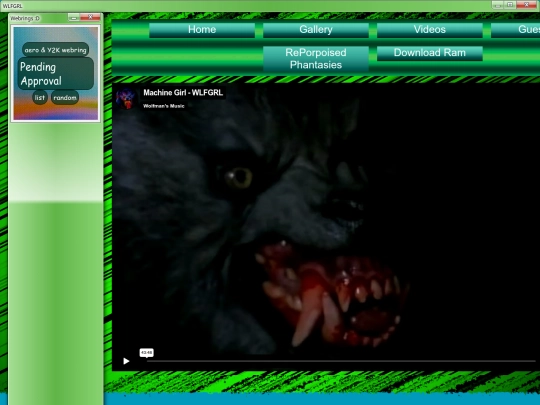The width and height of the screenshot is (540, 405).
Task: Minimize the Webrings :D window
Action: 73,17
